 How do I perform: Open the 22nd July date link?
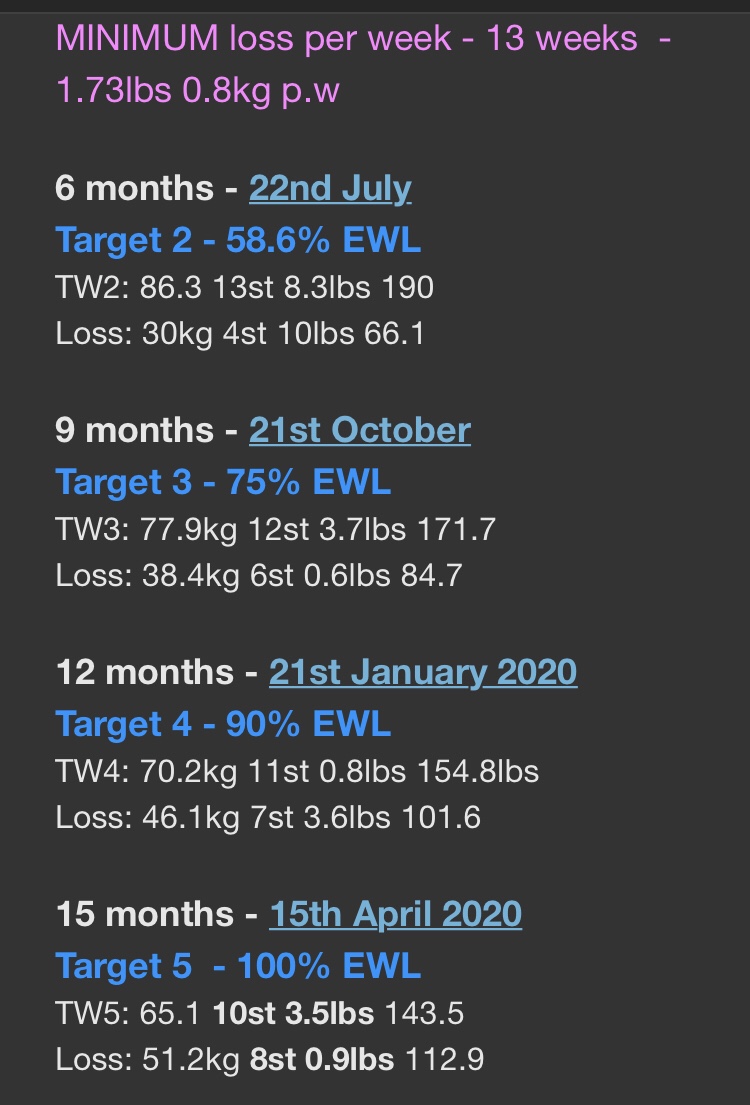pyautogui.click(x=330, y=189)
